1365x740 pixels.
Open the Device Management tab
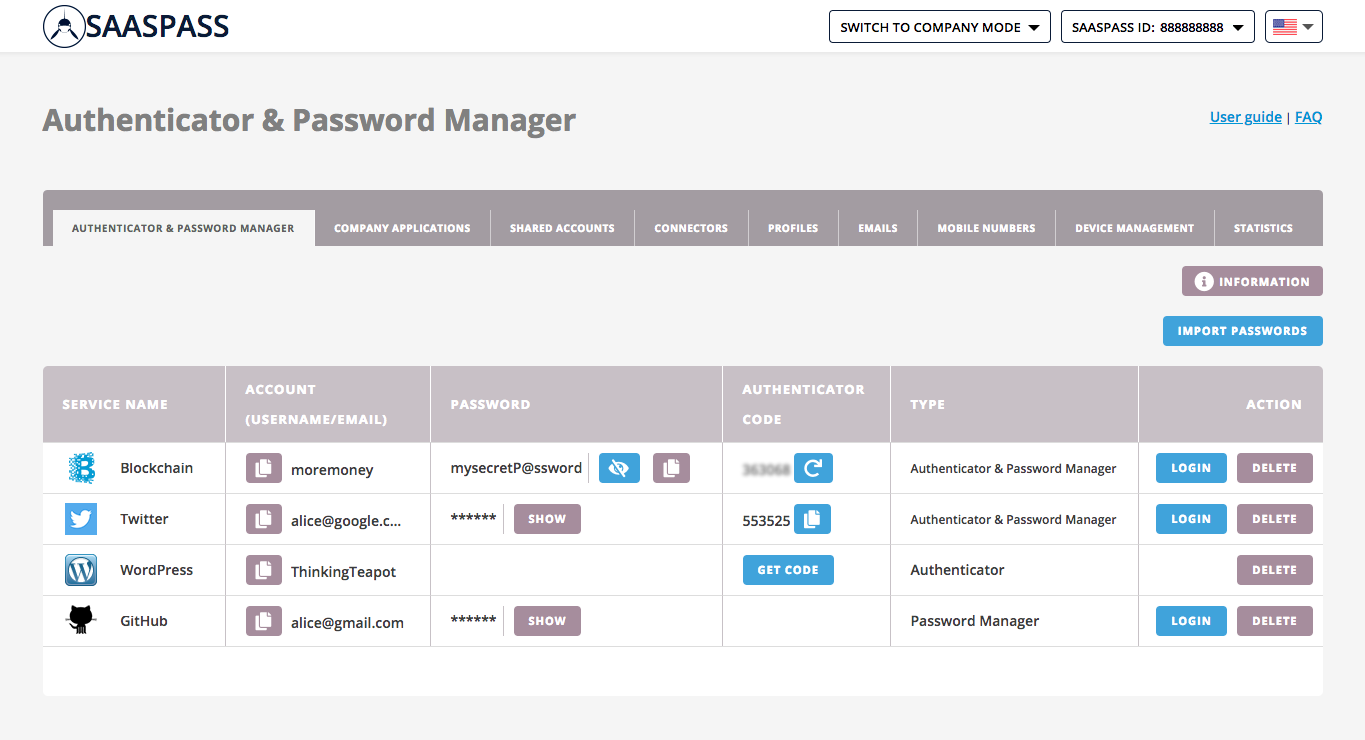point(1134,228)
